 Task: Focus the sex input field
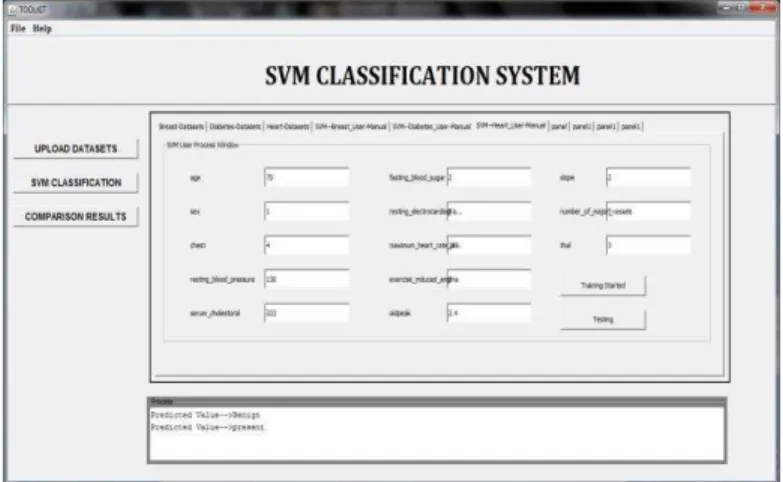tap(307, 211)
